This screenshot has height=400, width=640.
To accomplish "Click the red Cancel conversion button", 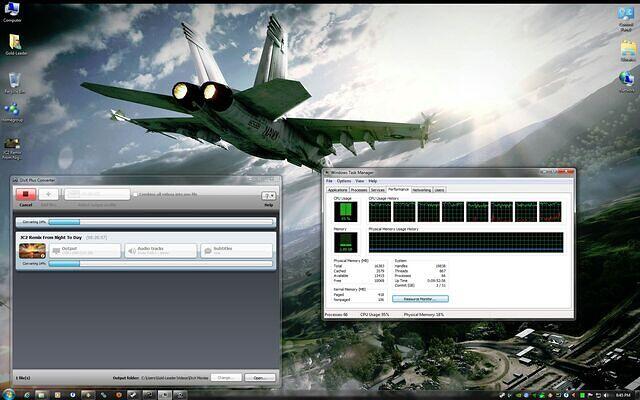I will point(26,196).
